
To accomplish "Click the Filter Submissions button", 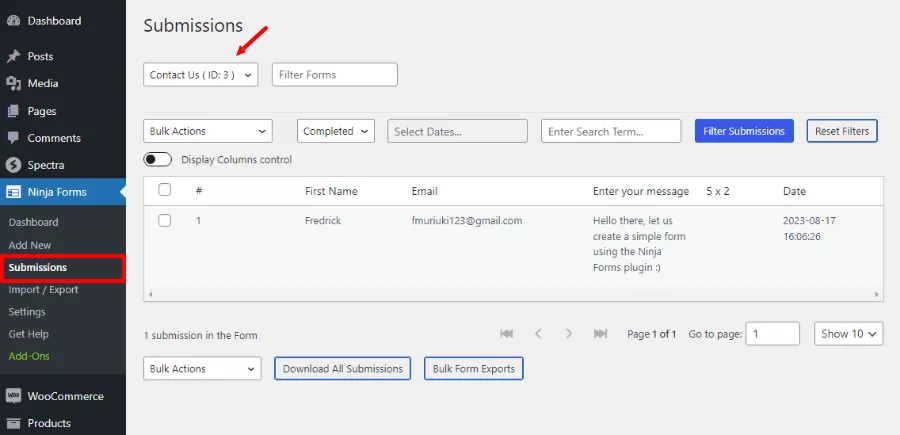I will [744, 131].
